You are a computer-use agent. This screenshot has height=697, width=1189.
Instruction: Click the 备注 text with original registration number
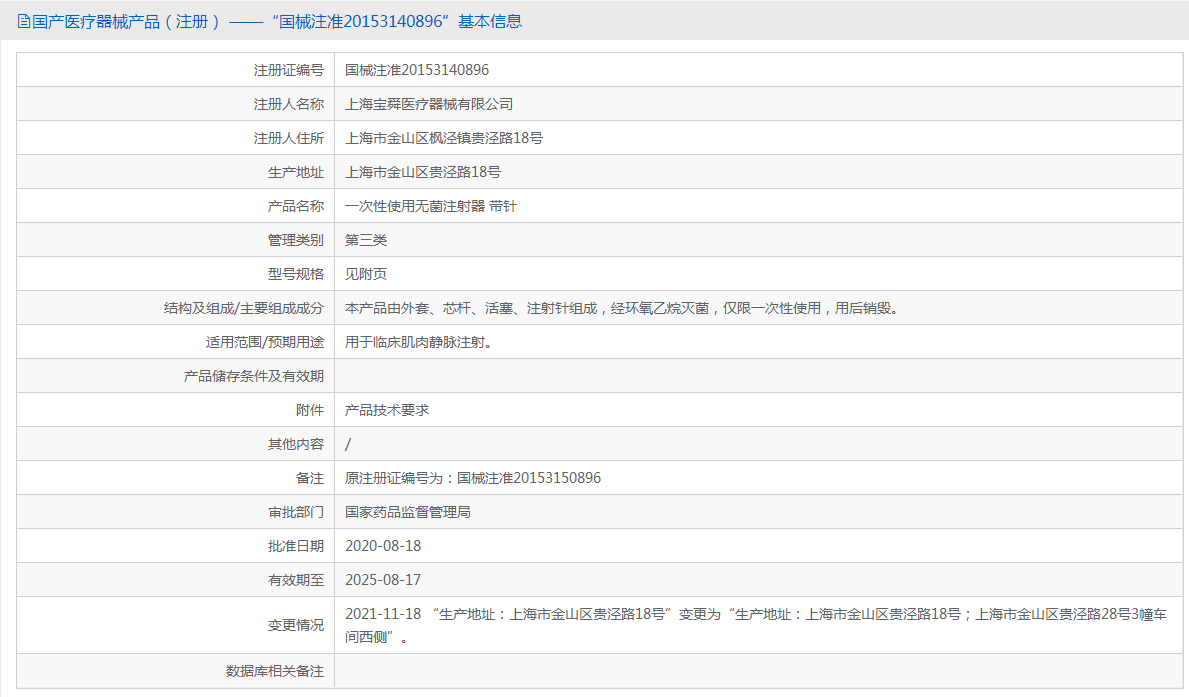473,478
